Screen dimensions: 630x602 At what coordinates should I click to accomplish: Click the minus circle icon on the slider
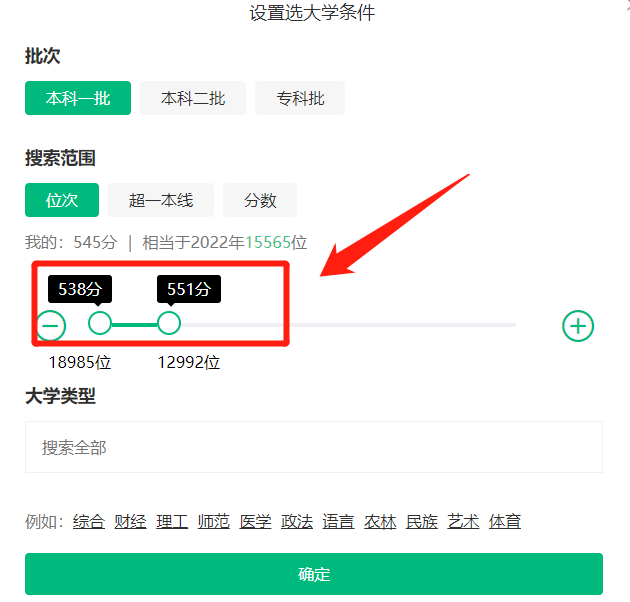[x=51, y=325]
